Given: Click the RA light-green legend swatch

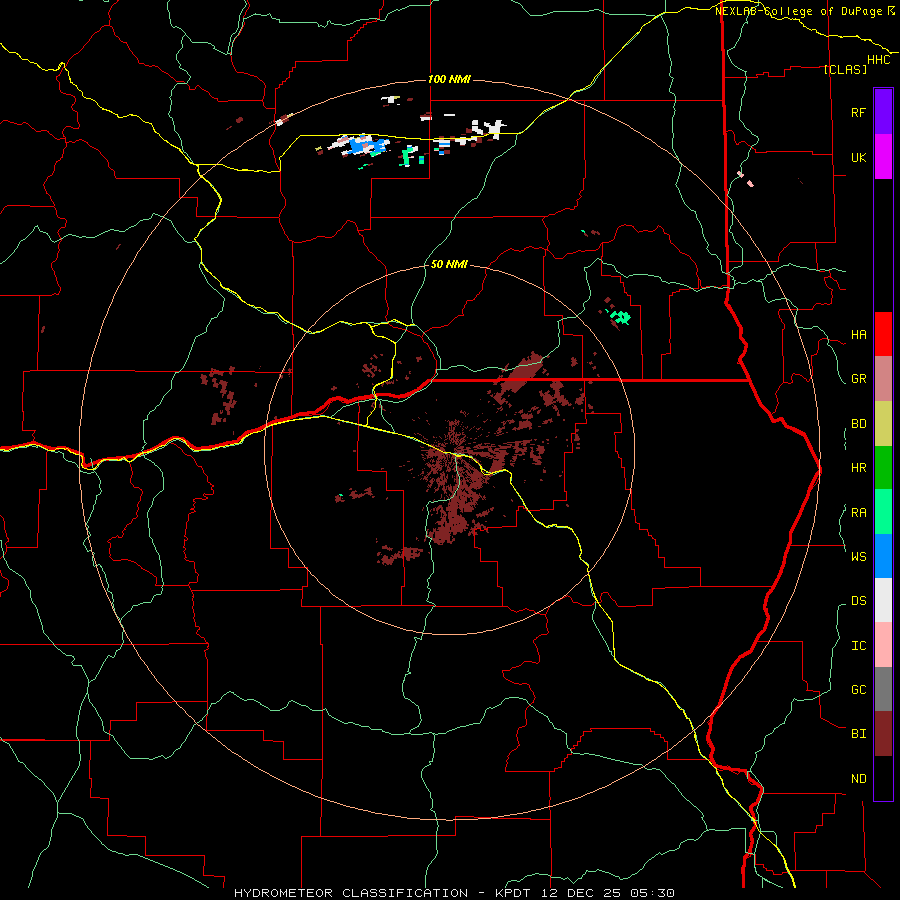Looking at the screenshot, I should point(883,512).
